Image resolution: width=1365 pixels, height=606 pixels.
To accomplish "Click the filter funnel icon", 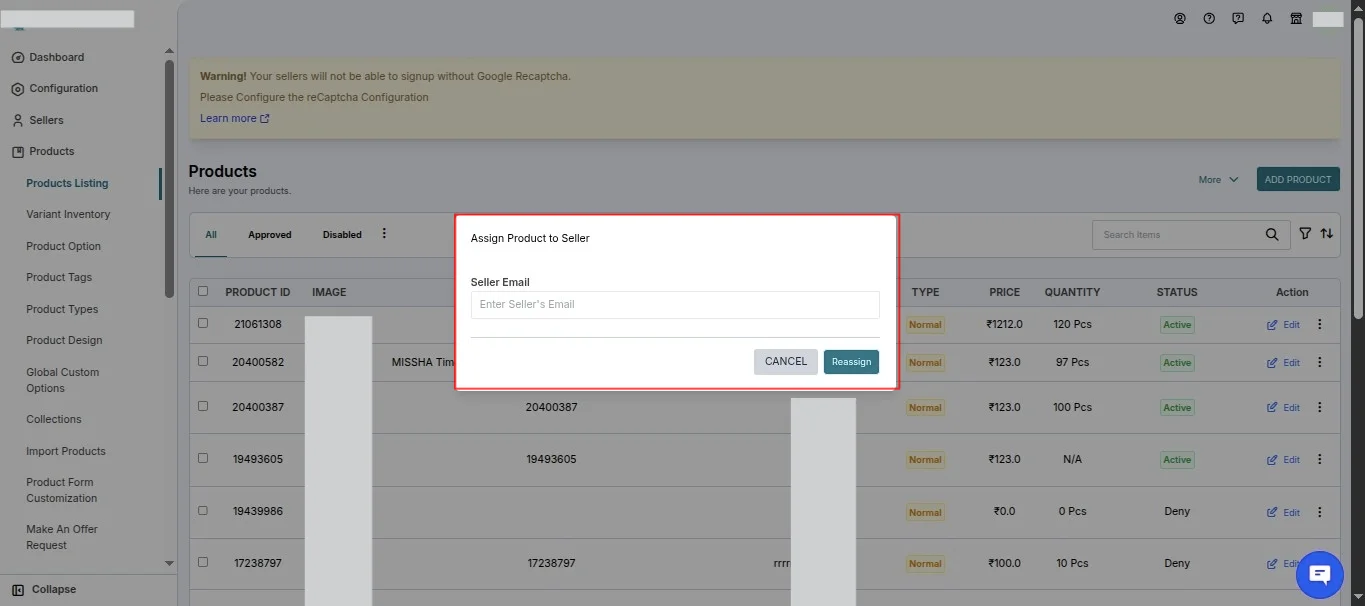I will point(1305,233).
